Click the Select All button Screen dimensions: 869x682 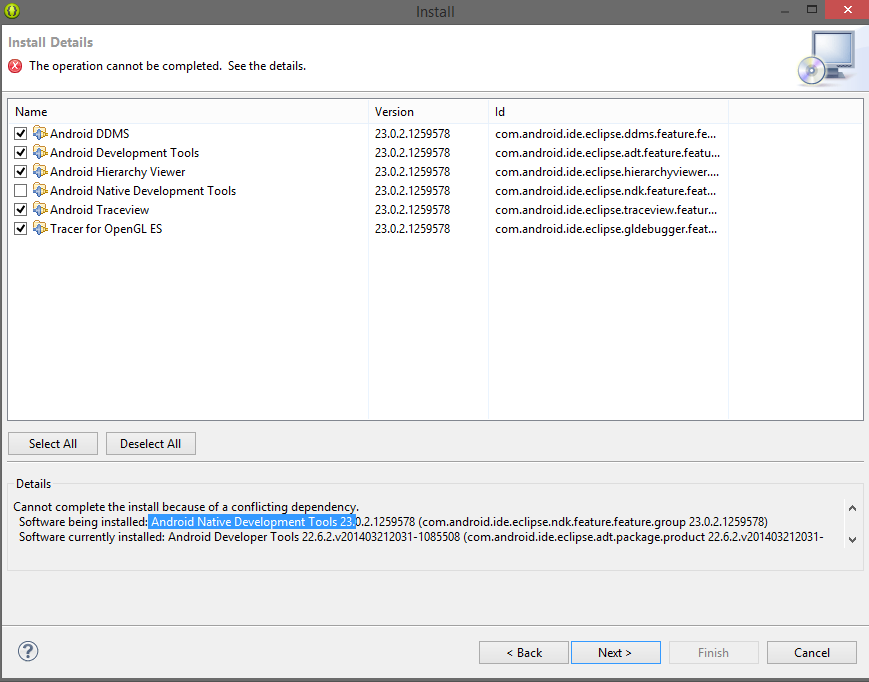53,444
